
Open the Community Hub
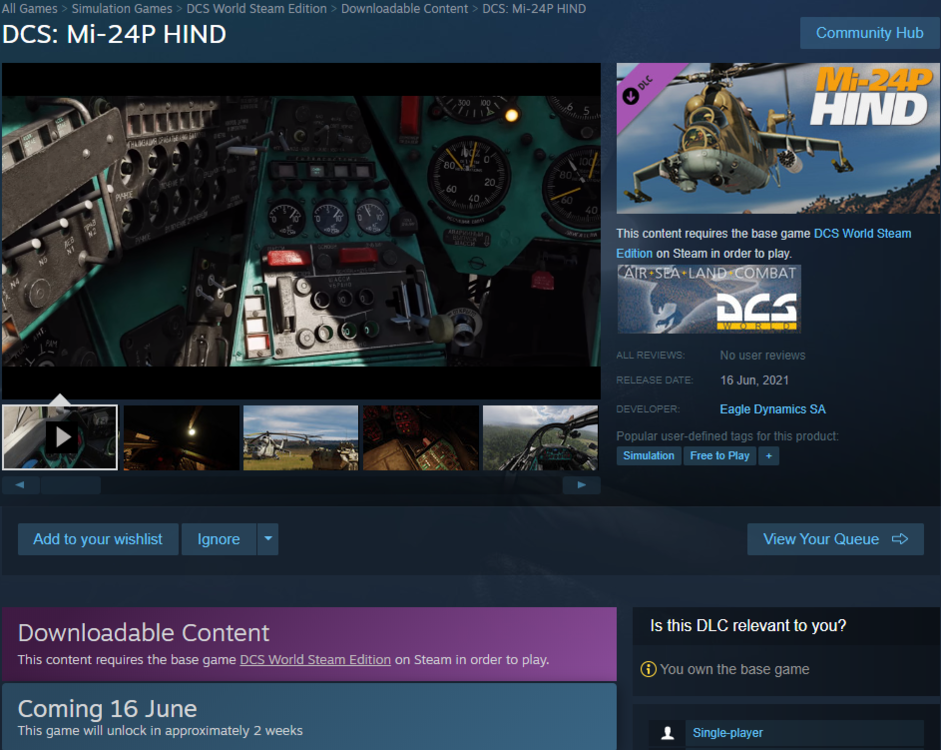pos(870,33)
